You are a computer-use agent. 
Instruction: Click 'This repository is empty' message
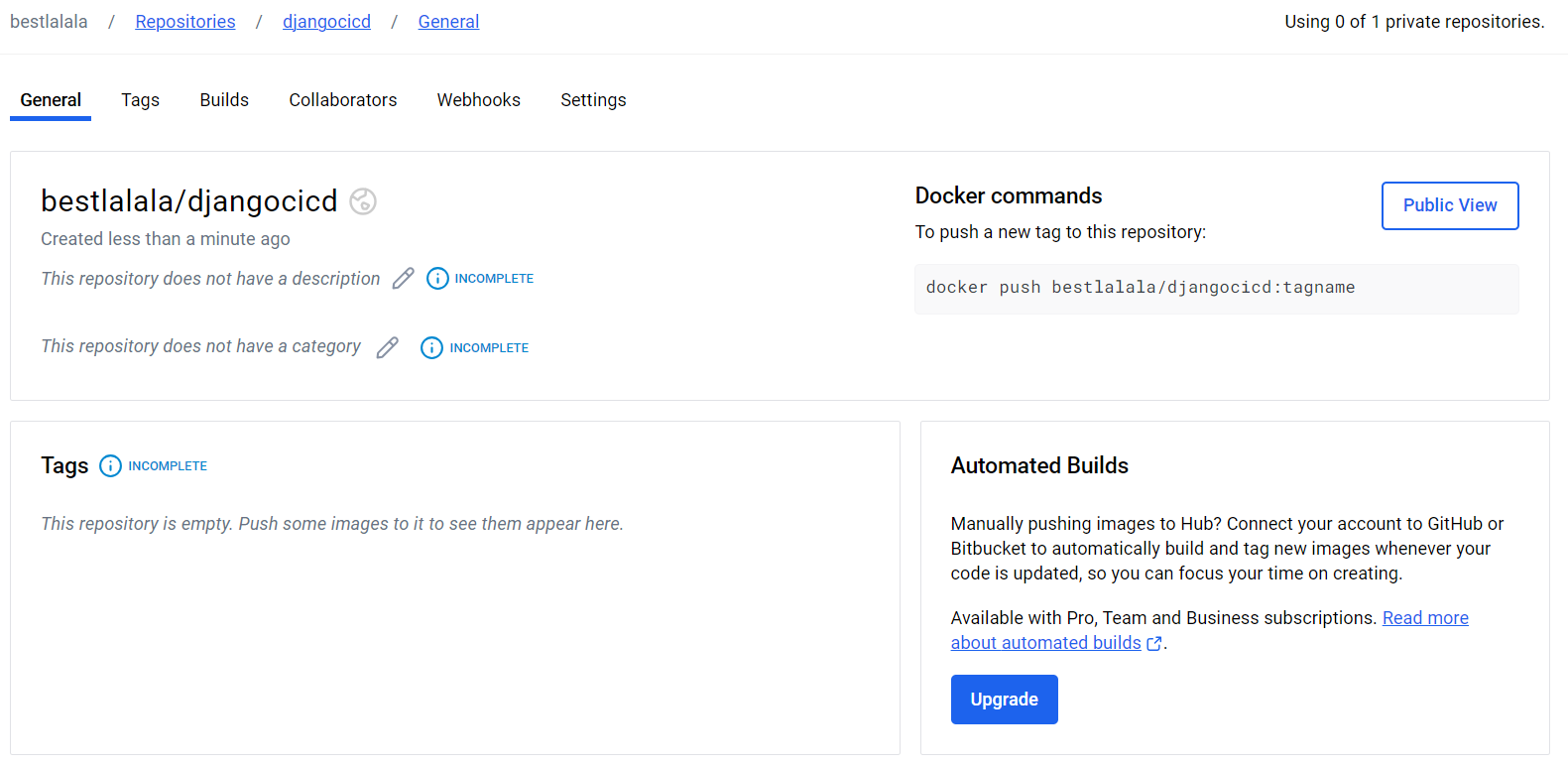332,524
